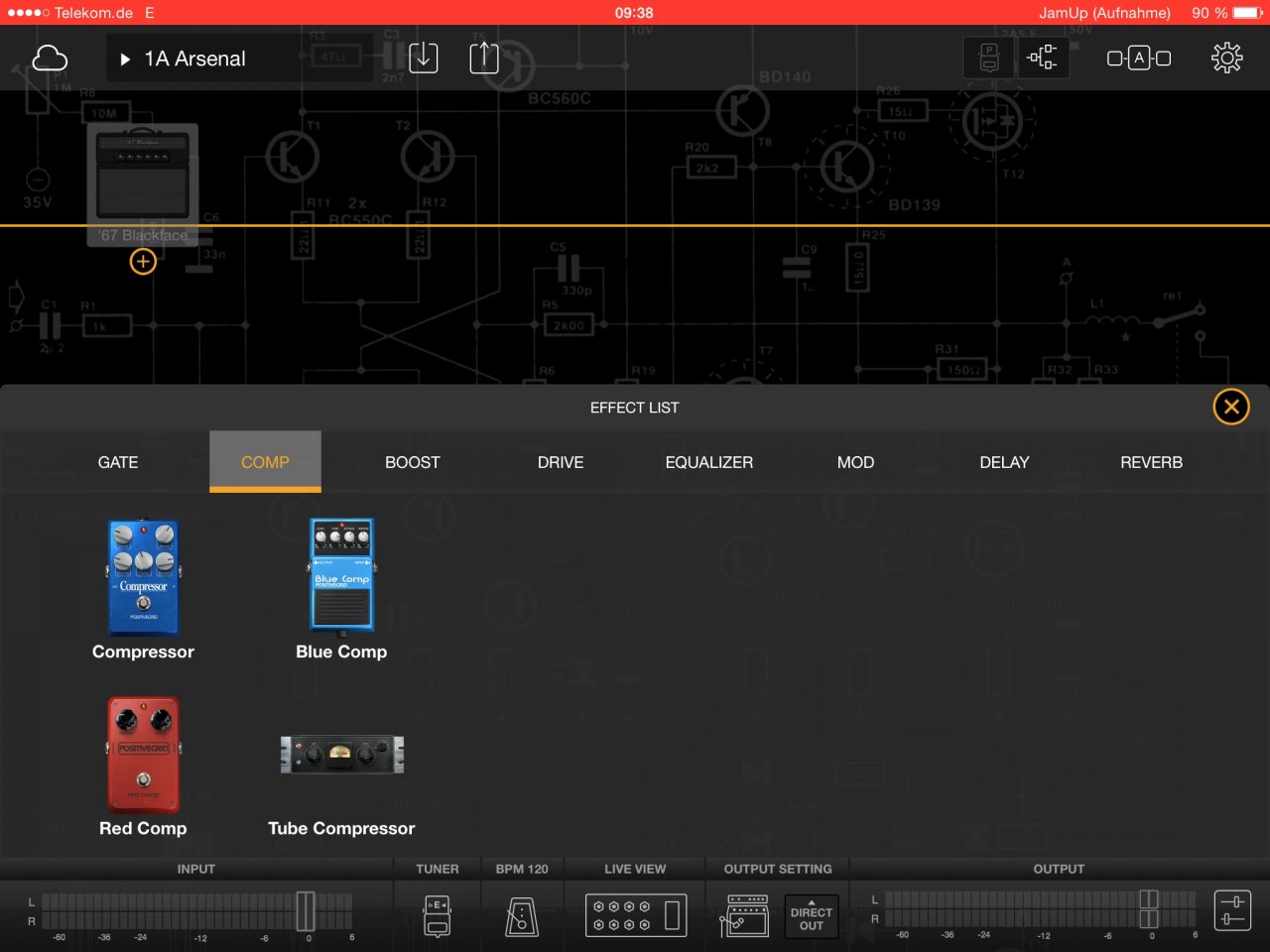Tap the Blue Comp label text
Viewport: 1270px width, 952px height.
tap(341, 652)
